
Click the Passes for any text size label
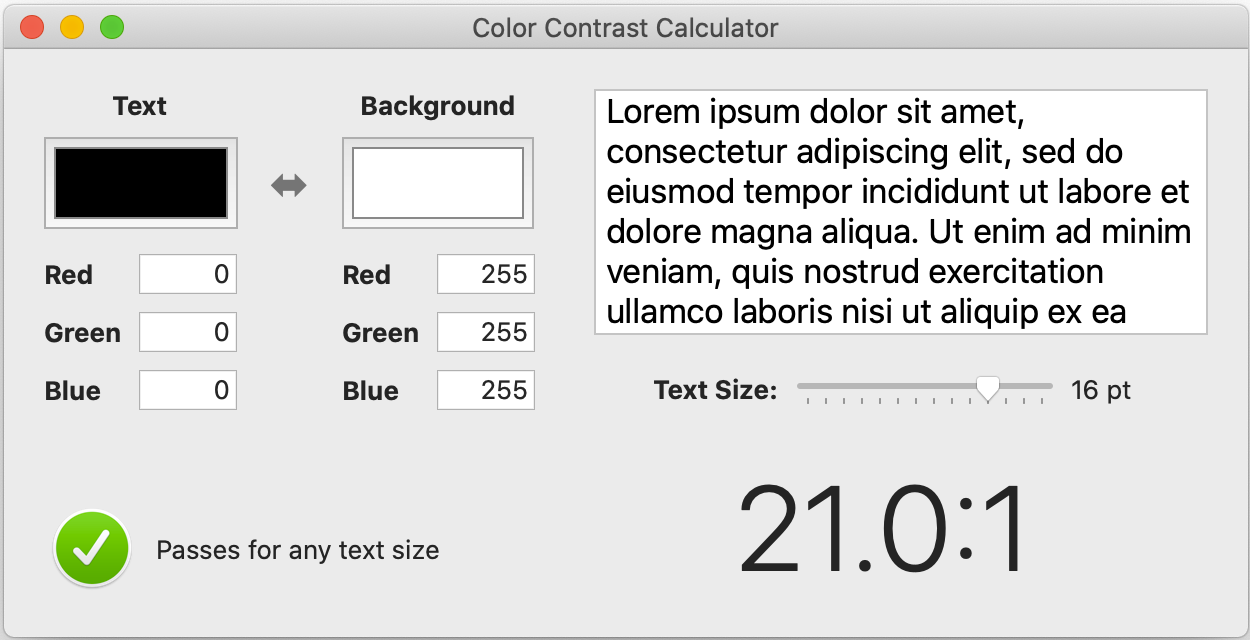(298, 549)
